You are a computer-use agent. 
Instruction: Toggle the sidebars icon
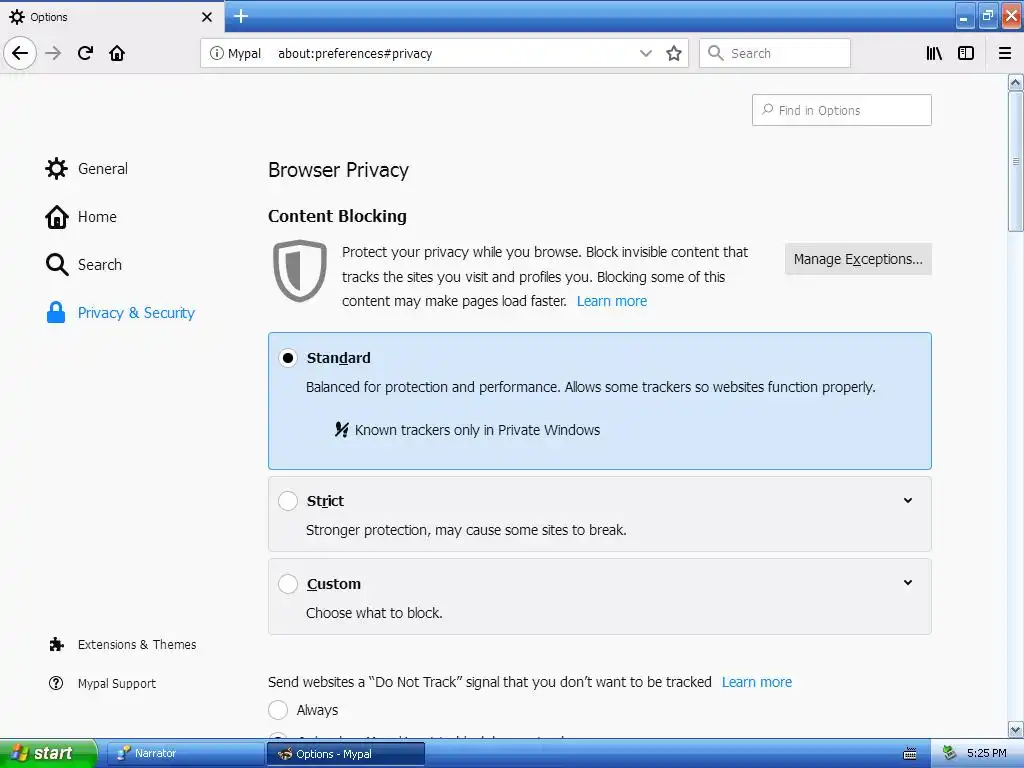point(966,53)
